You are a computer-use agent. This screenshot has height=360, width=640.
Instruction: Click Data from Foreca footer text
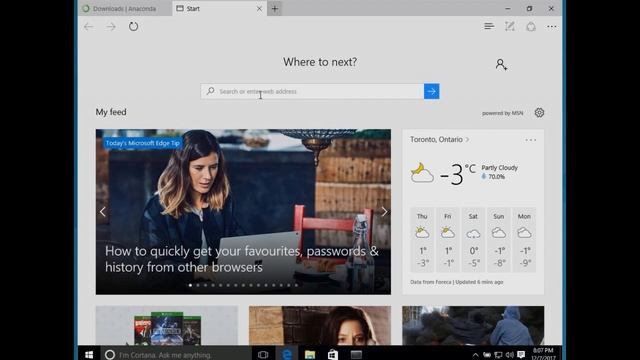tap(456, 282)
